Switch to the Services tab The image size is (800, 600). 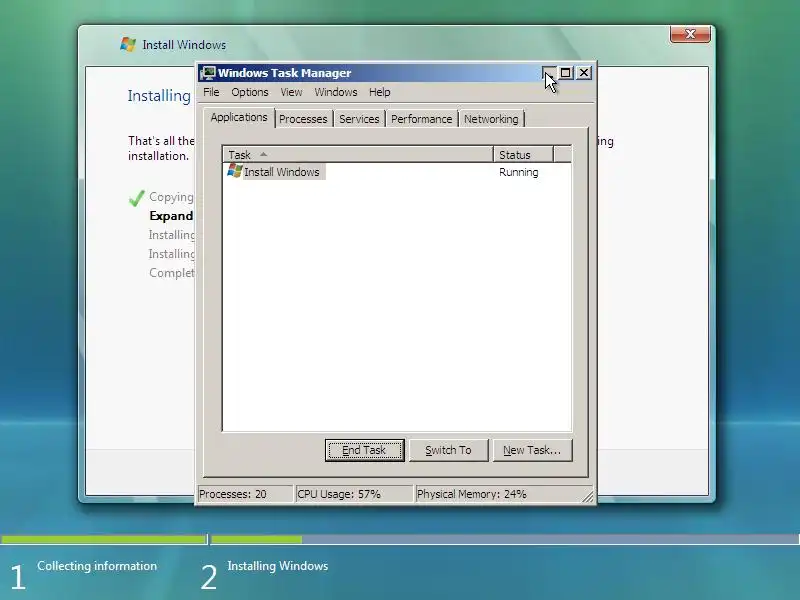[x=359, y=119]
